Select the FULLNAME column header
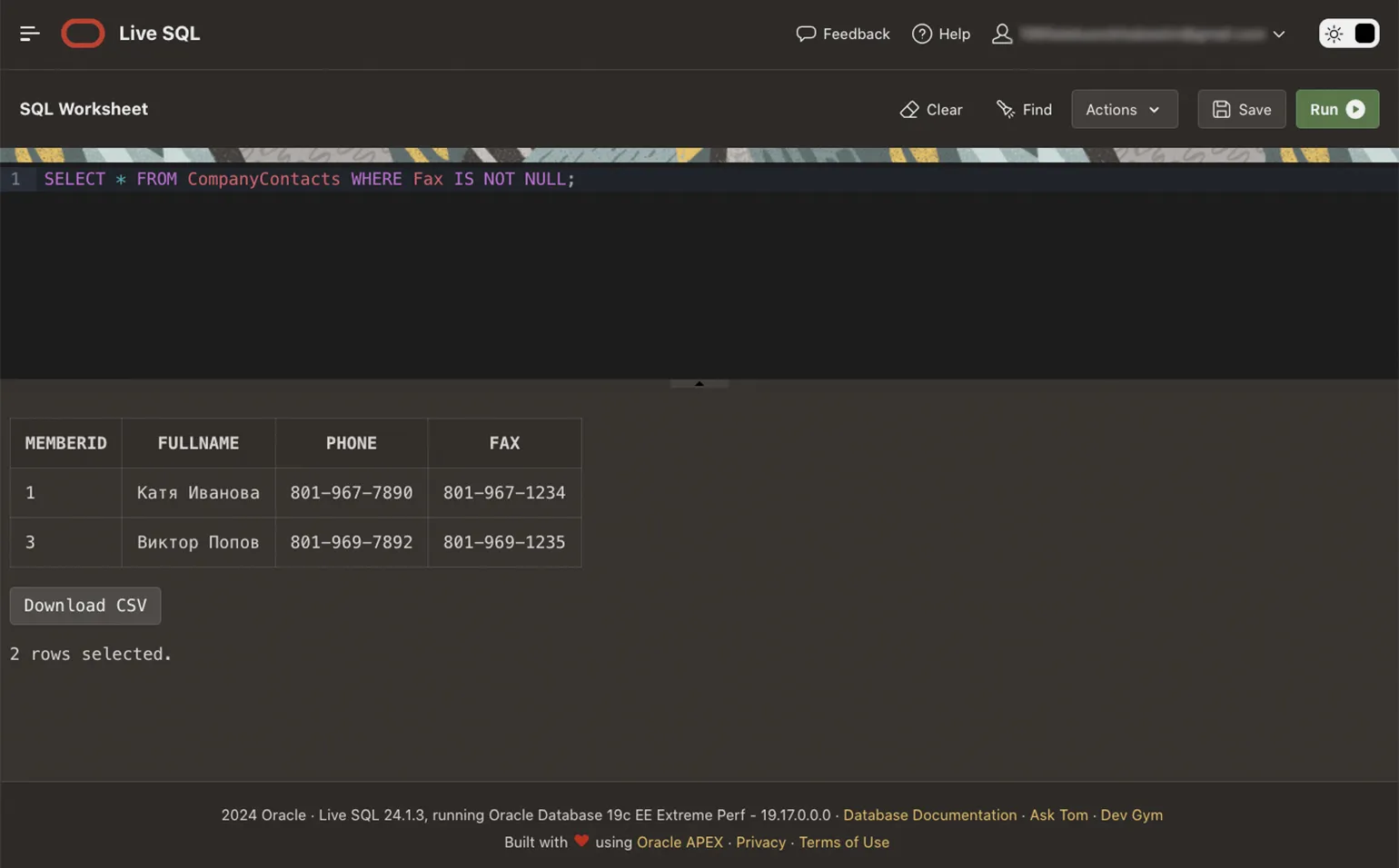 coord(198,443)
